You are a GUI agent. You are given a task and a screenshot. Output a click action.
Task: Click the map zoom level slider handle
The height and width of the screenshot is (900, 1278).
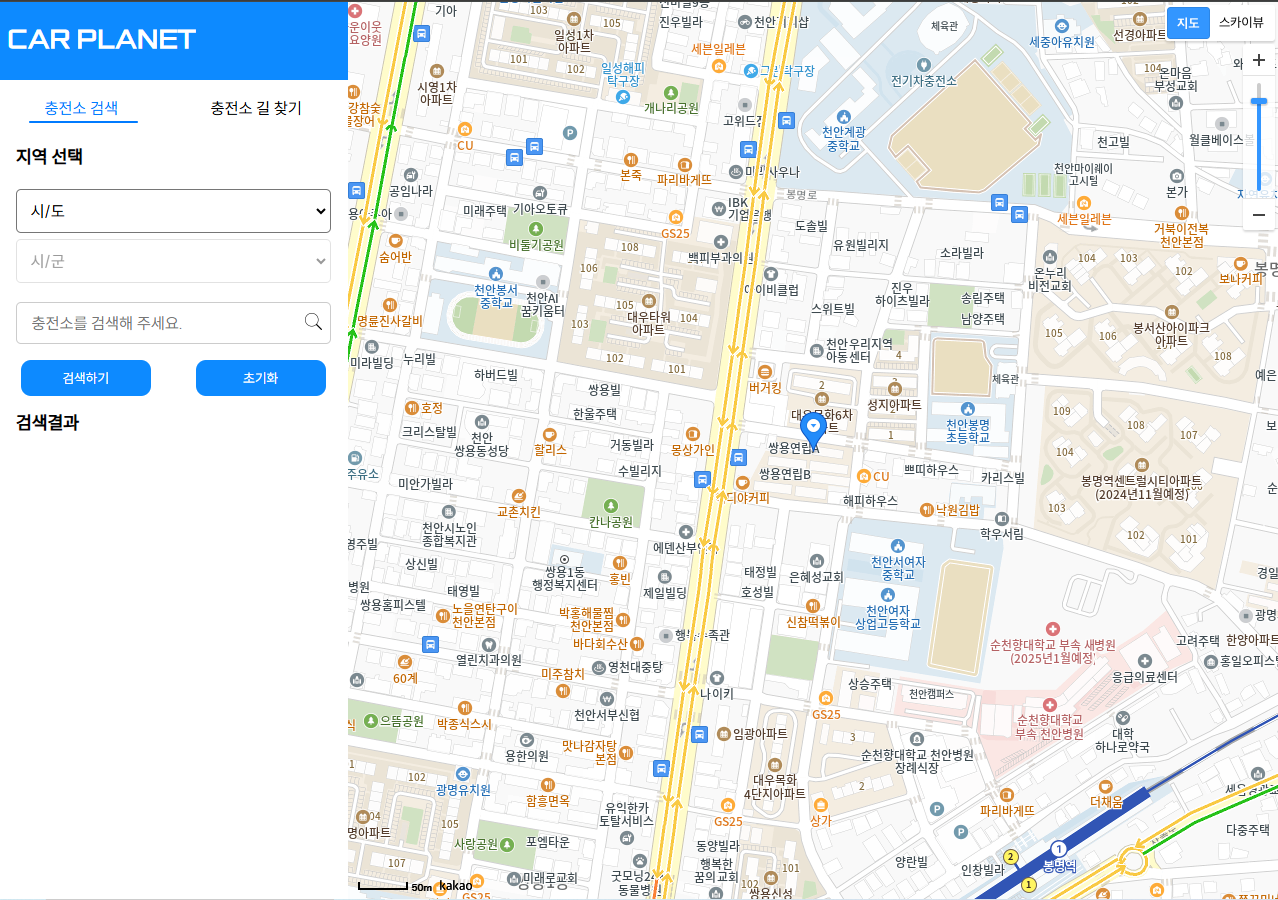[x=1259, y=101]
